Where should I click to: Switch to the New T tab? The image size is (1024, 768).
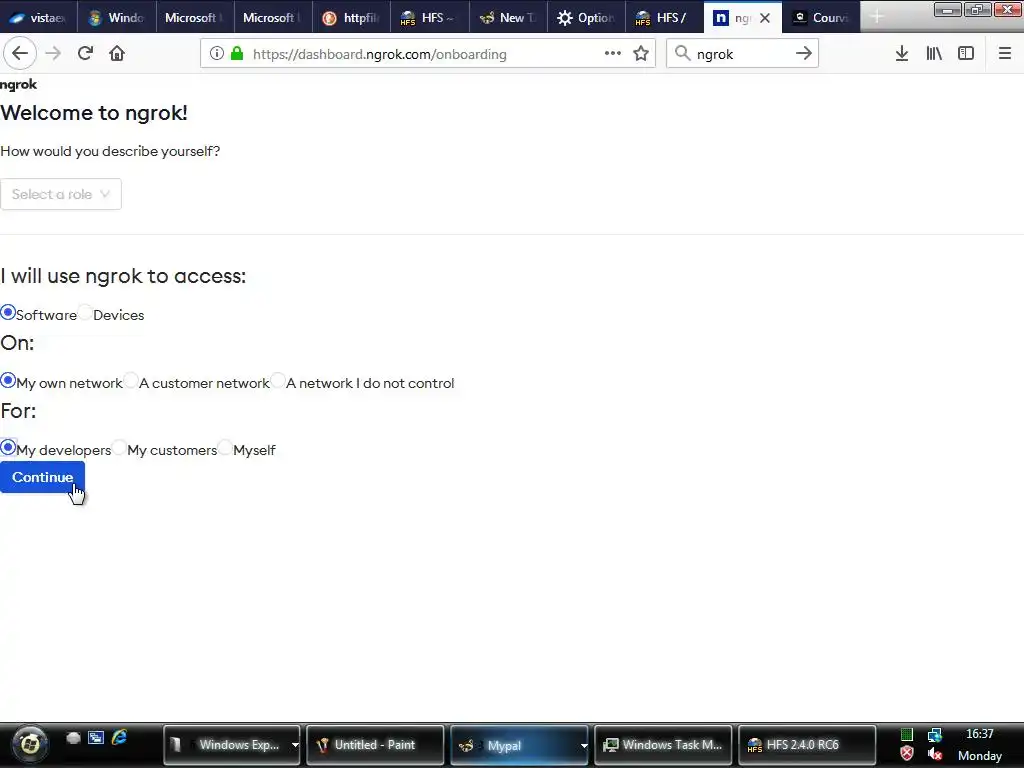tap(508, 18)
